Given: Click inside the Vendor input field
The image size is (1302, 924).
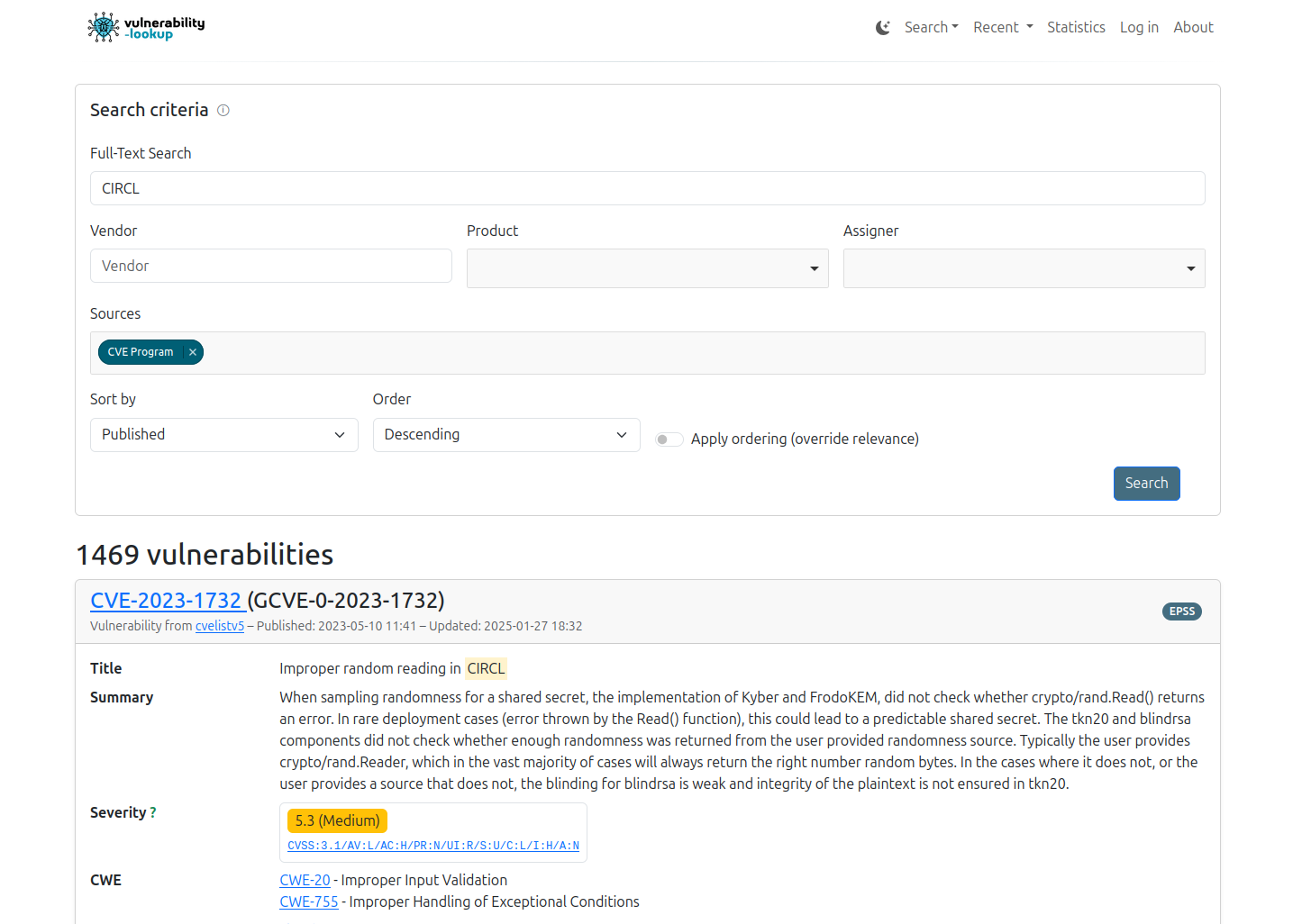Looking at the screenshot, I should tap(270, 266).
